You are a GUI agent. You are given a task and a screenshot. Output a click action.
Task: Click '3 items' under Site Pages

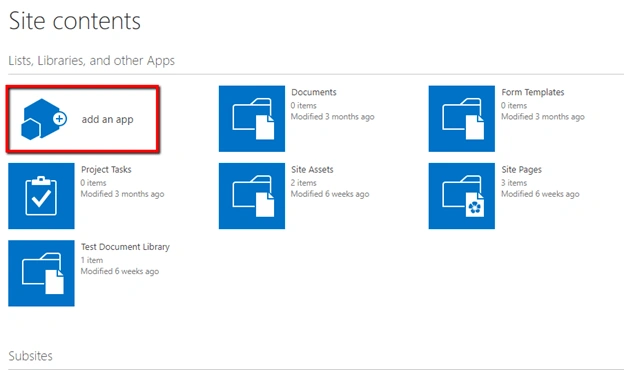[514, 183]
